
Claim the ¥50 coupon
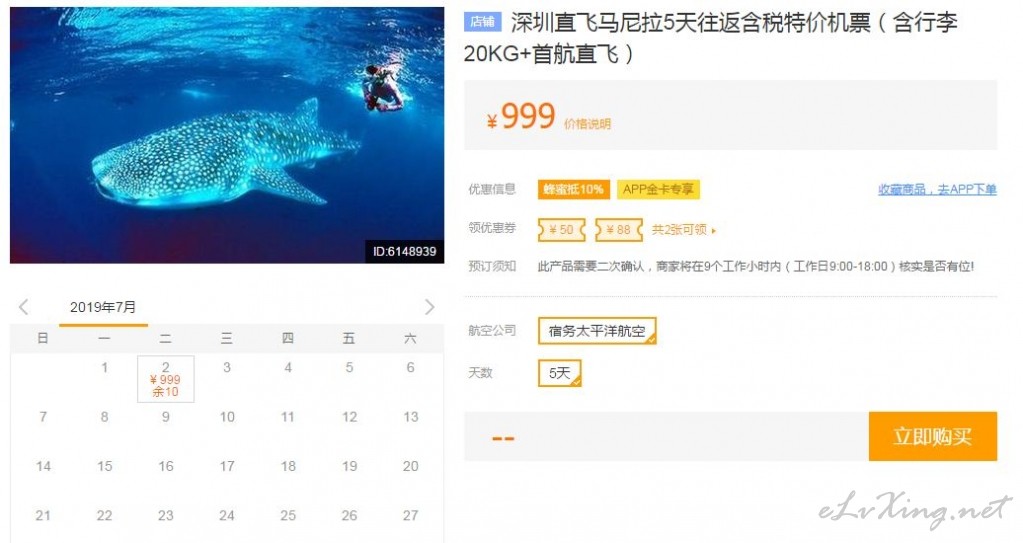pos(562,230)
